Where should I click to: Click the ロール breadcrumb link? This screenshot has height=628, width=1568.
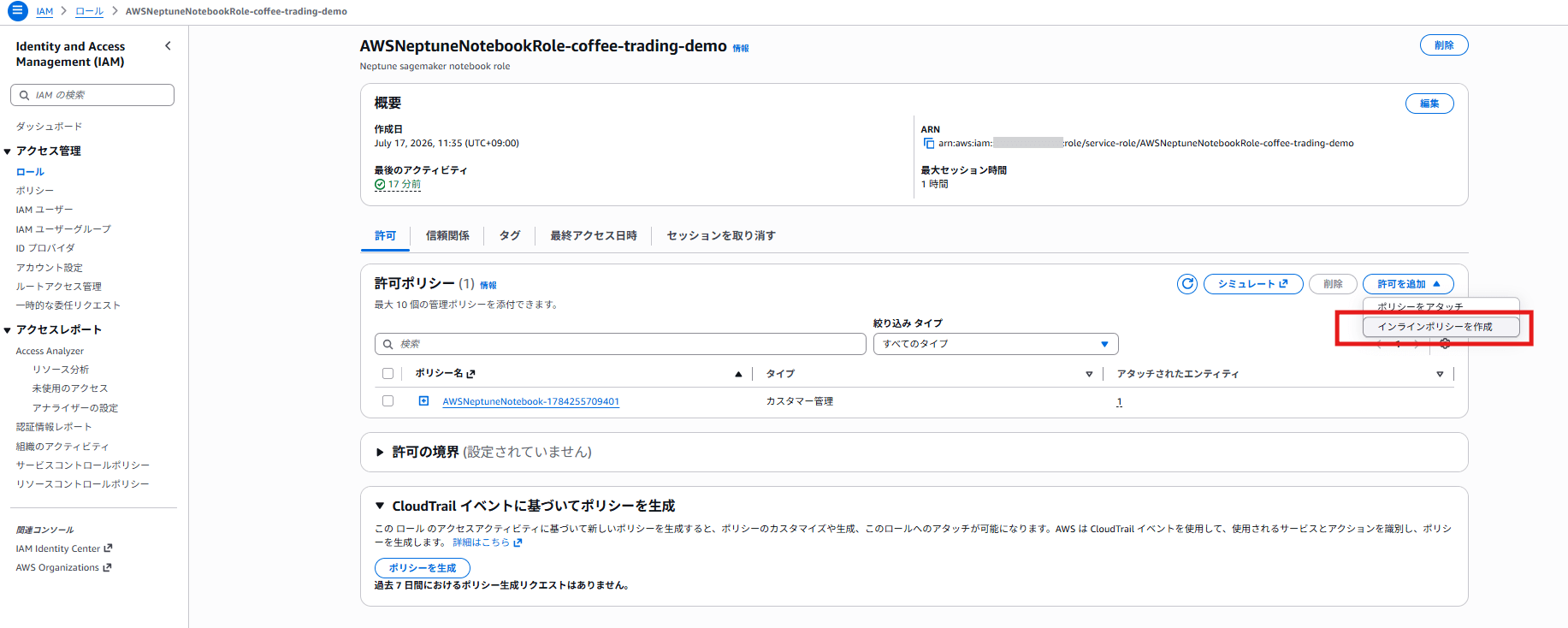(89, 11)
